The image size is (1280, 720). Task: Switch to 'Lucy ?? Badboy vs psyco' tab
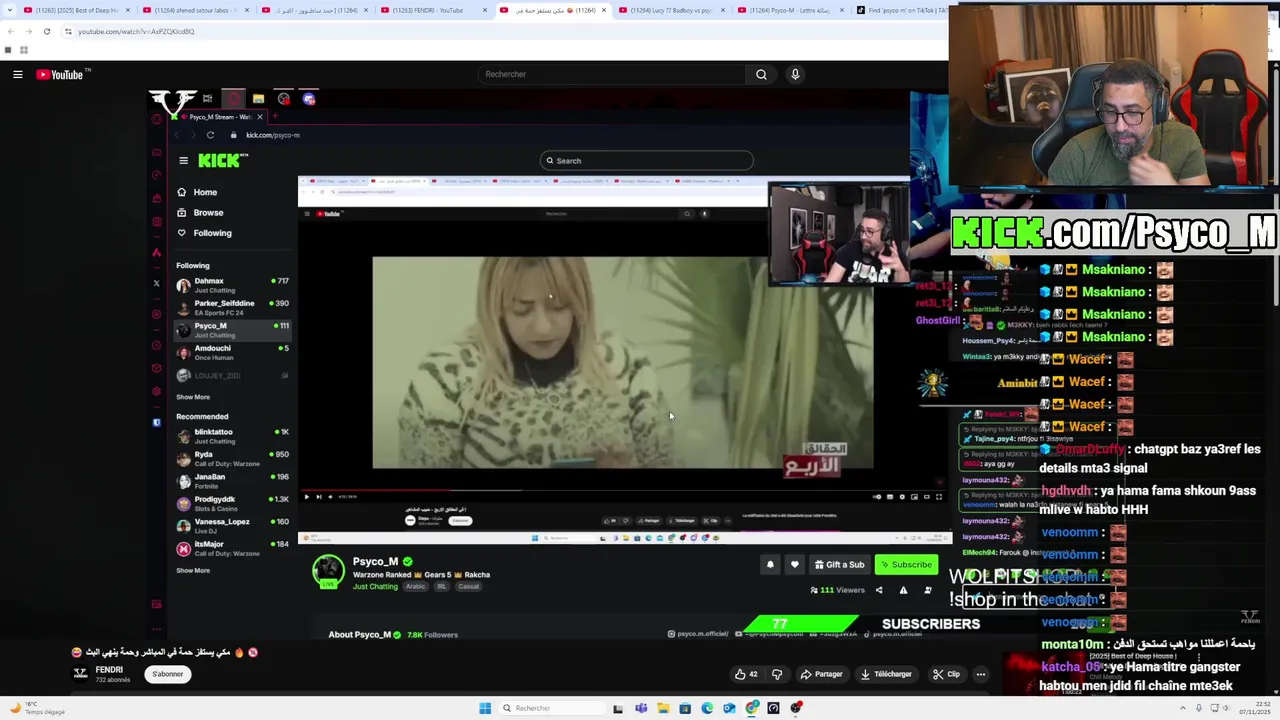pyautogui.click(x=668, y=10)
